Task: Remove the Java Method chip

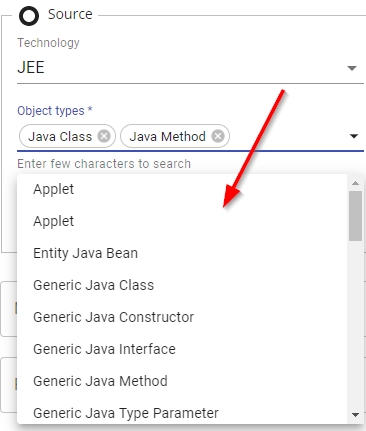Action: coord(218,136)
